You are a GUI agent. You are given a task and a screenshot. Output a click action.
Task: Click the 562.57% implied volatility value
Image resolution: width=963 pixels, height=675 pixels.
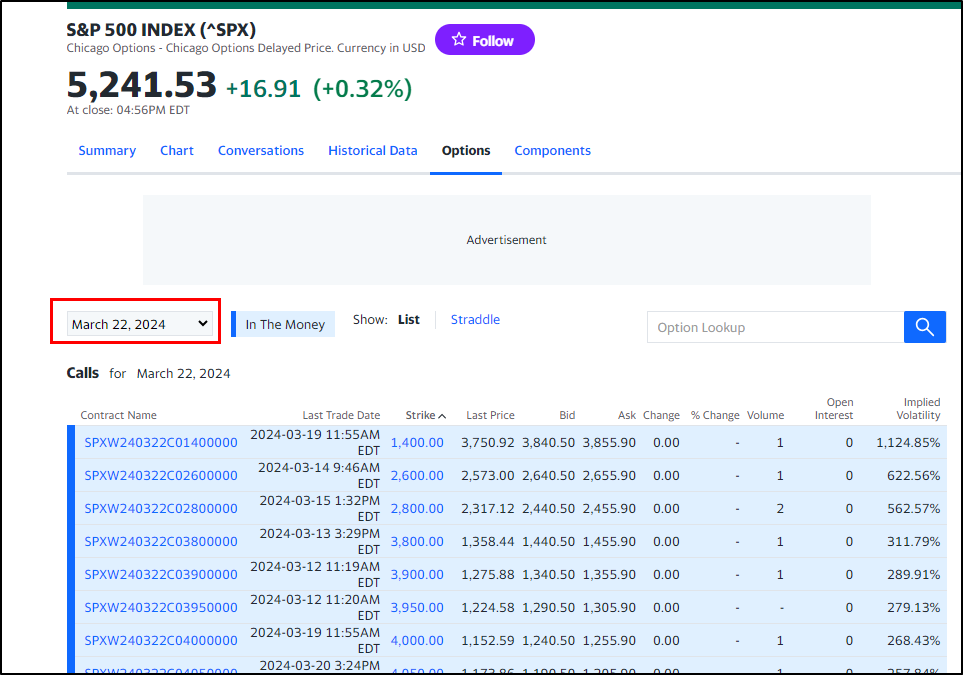coord(913,509)
